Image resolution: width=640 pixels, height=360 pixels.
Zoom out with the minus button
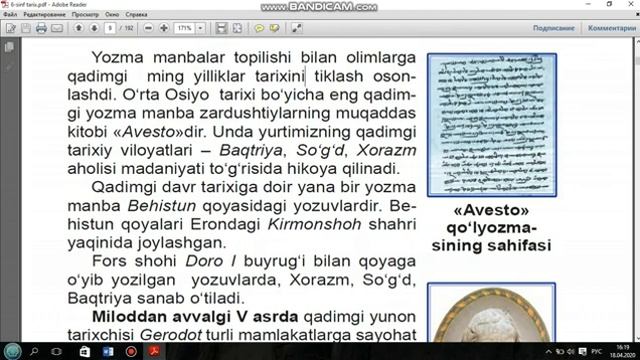[149, 28]
